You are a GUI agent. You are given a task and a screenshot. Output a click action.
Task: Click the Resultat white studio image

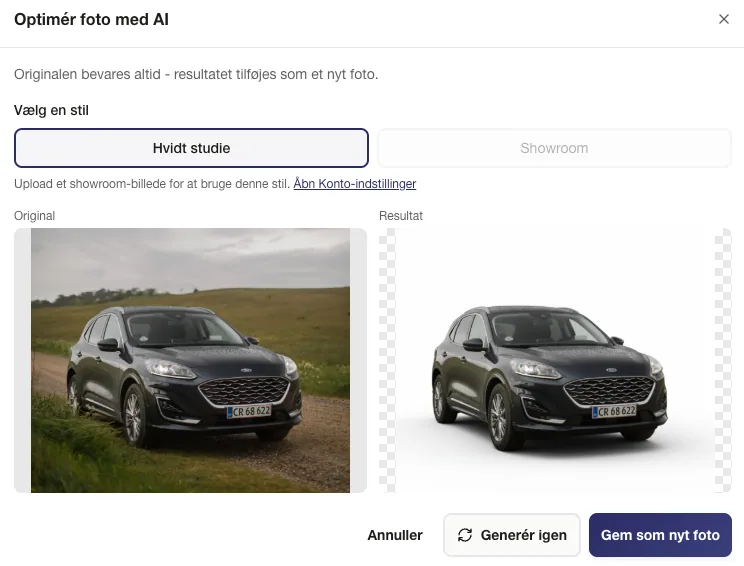(x=555, y=360)
